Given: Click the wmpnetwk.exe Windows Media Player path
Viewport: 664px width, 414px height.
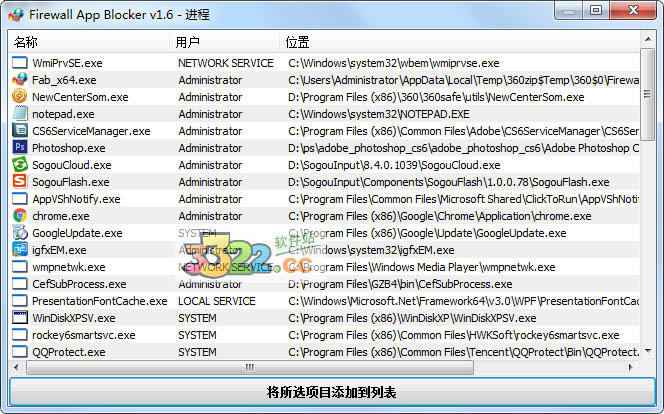Looking at the screenshot, I should (x=422, y=267).
